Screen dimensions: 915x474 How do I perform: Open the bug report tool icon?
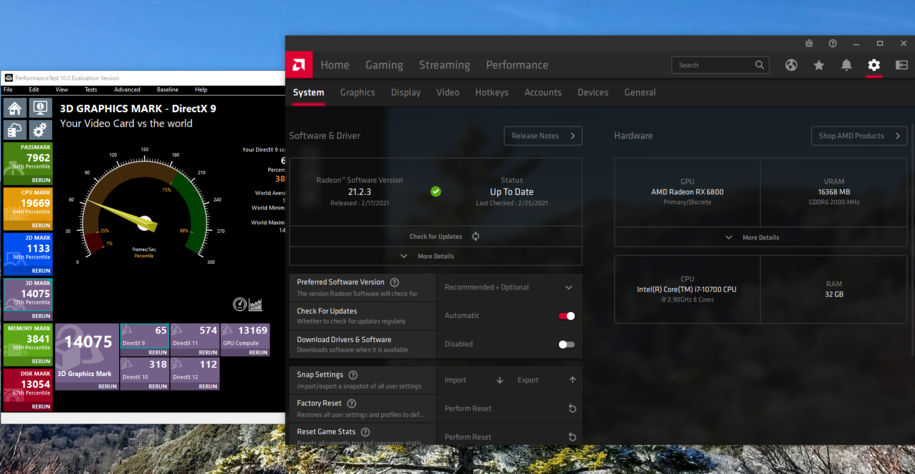[809, 44]
